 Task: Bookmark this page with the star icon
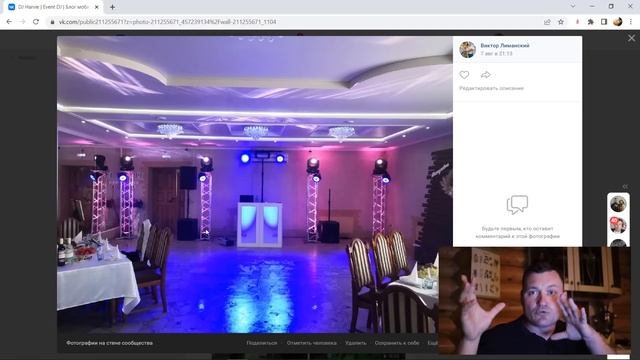(x=561, y=22)
